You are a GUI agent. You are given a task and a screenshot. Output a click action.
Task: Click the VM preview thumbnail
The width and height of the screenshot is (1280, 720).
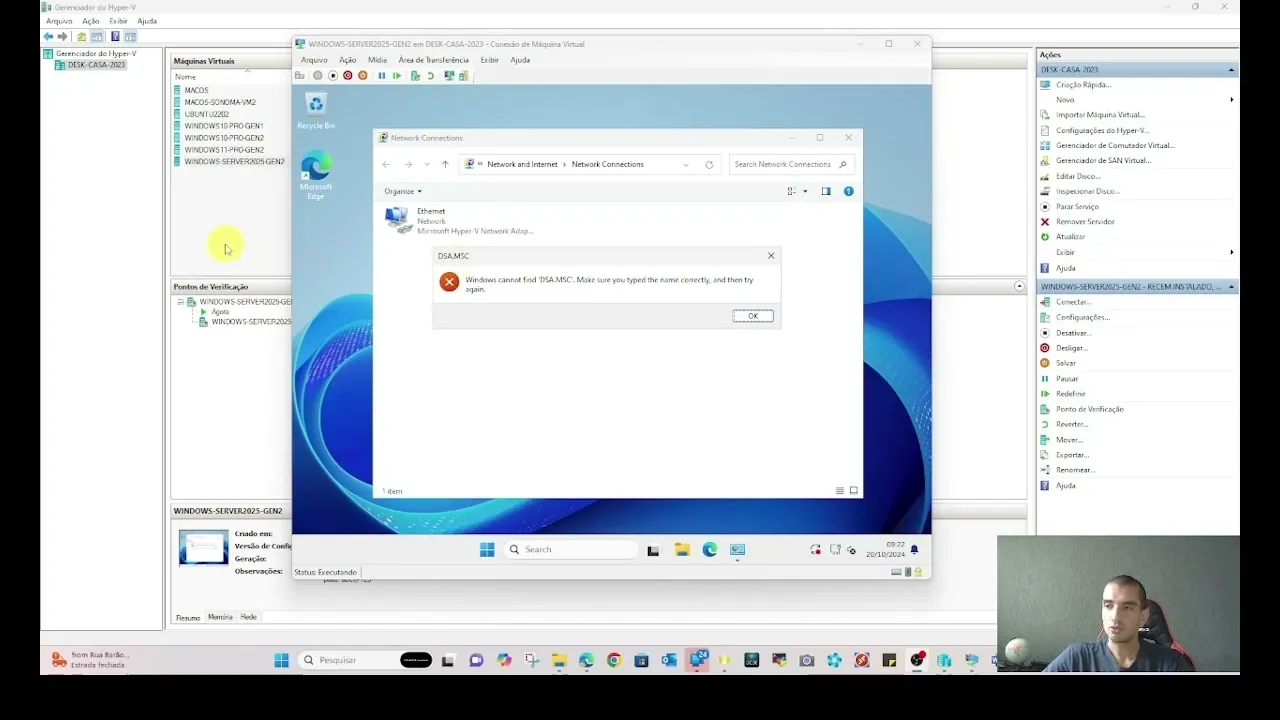pos(203,546)
